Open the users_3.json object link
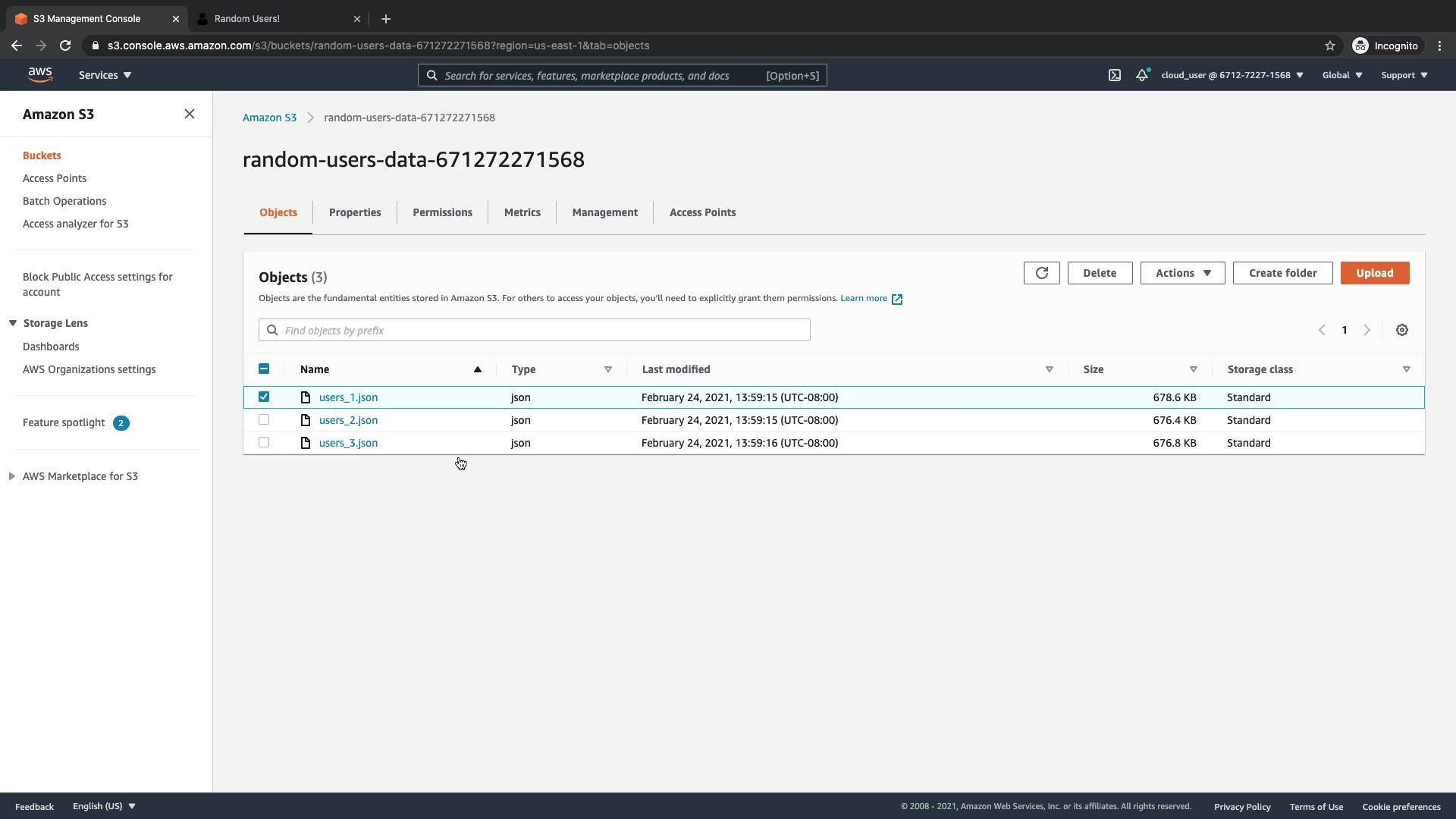Viewport: 1456px width, 819px height. pos(348,443)
